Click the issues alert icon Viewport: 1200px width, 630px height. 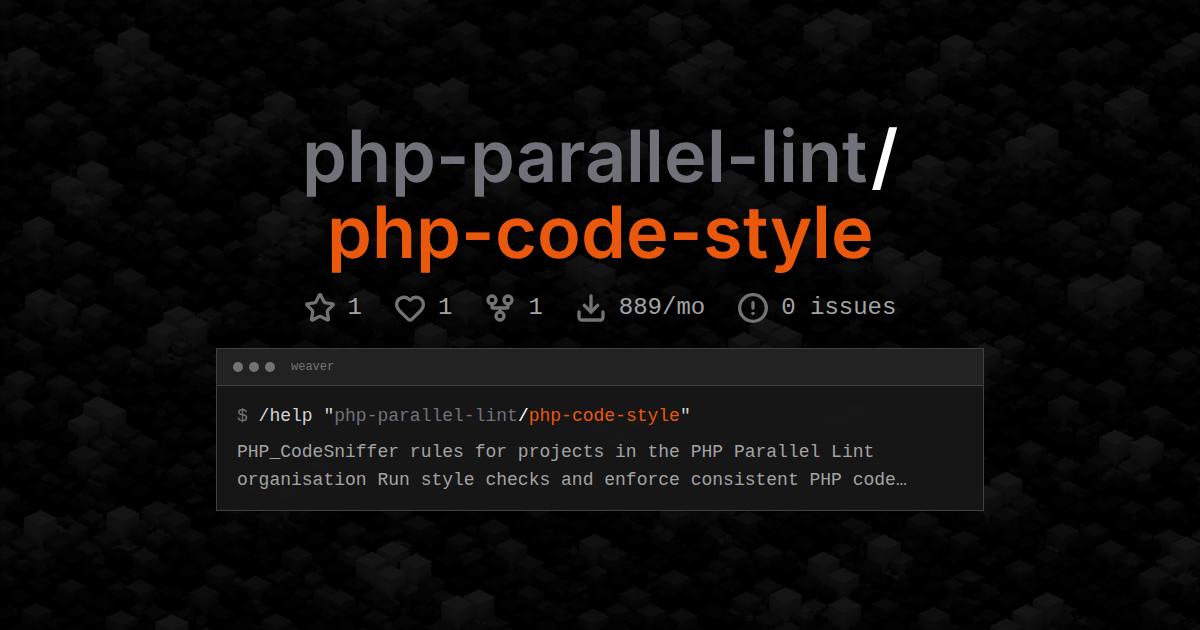point(752,307)
